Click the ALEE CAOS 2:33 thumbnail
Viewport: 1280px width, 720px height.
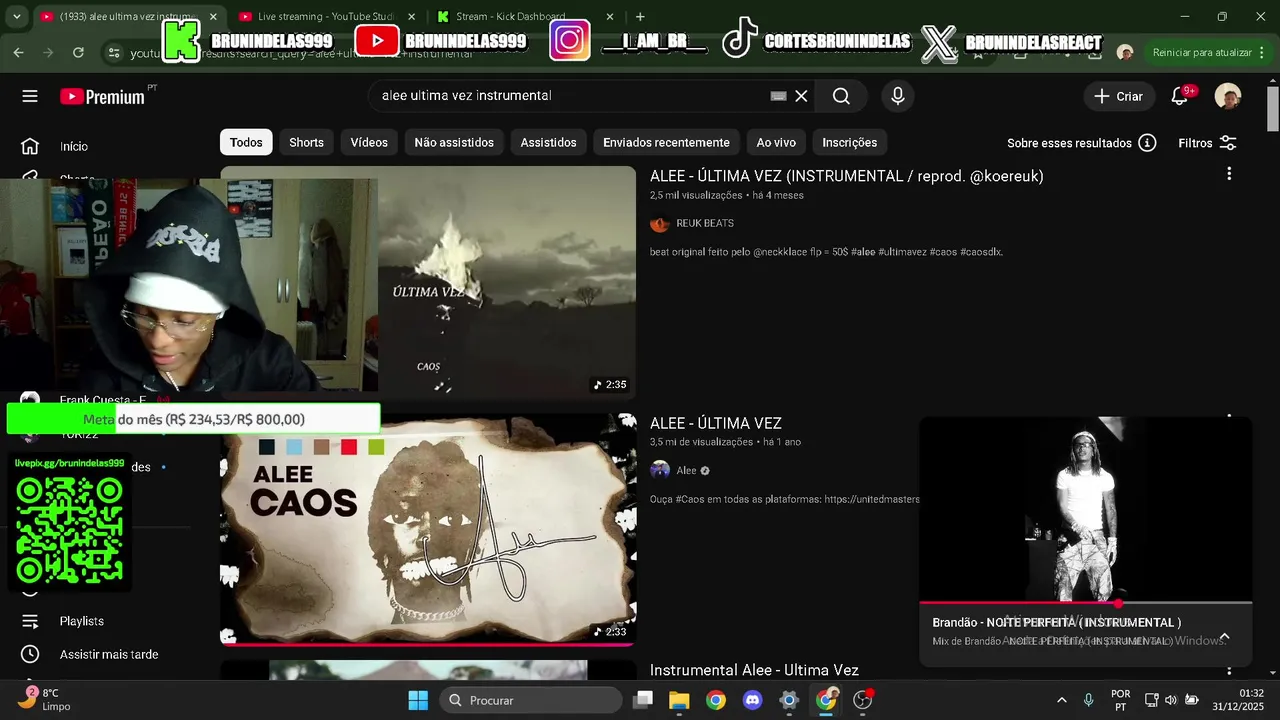tap(428, 528)
